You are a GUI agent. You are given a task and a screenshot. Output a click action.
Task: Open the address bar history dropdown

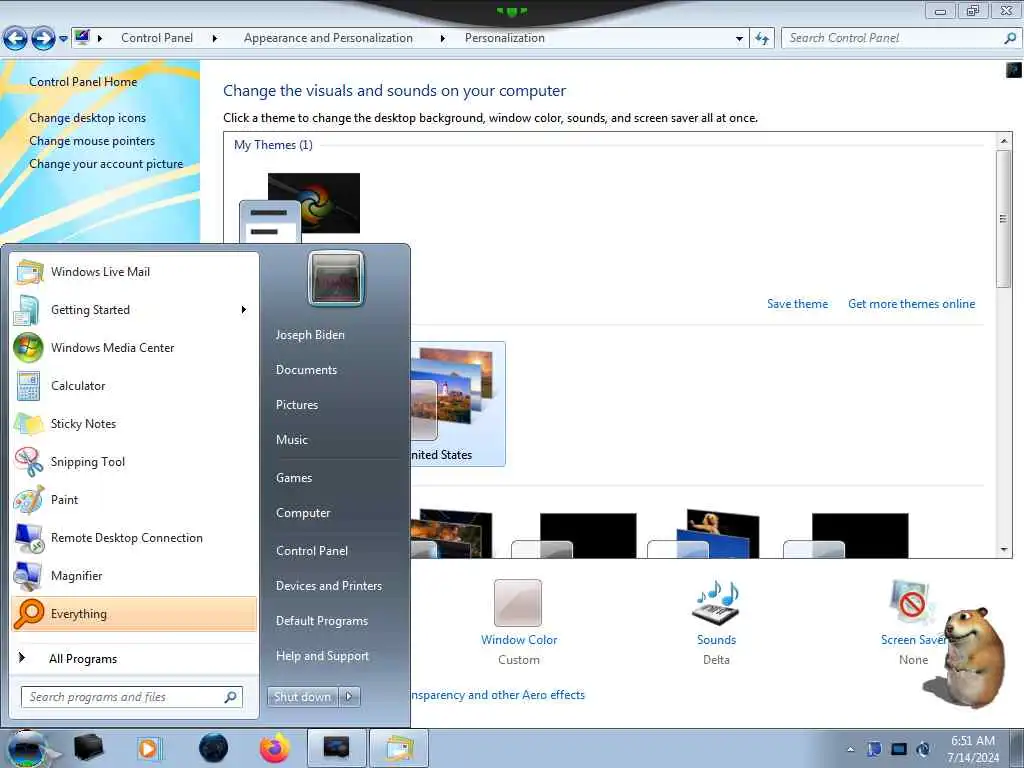coord(739,39)
